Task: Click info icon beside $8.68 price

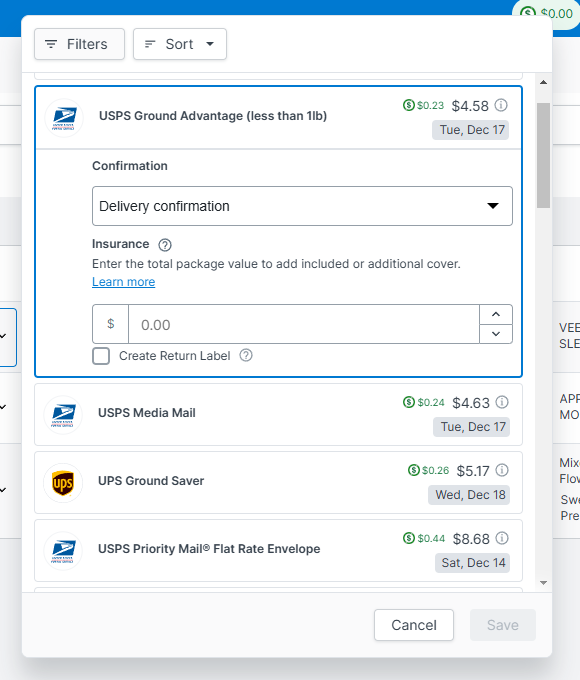Action: click(502, 538)
